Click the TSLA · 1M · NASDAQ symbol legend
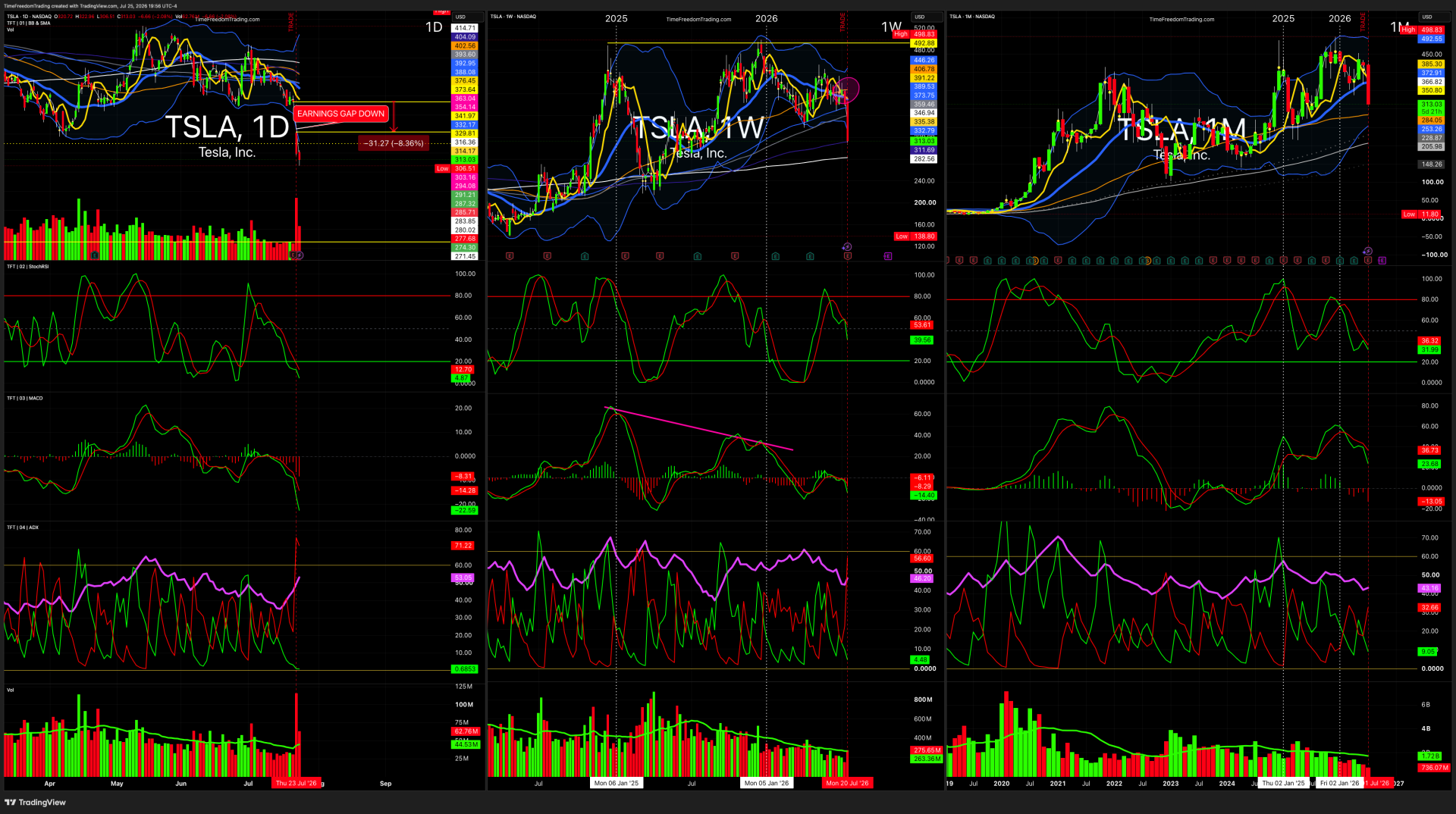The width and height of the screenshot is (1456, 814). [x=972, y=16]
